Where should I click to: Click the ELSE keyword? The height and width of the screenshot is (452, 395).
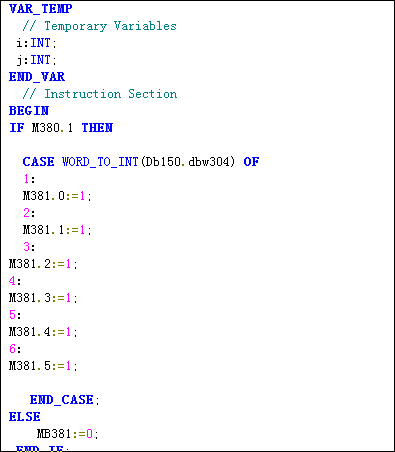[25, 417]
